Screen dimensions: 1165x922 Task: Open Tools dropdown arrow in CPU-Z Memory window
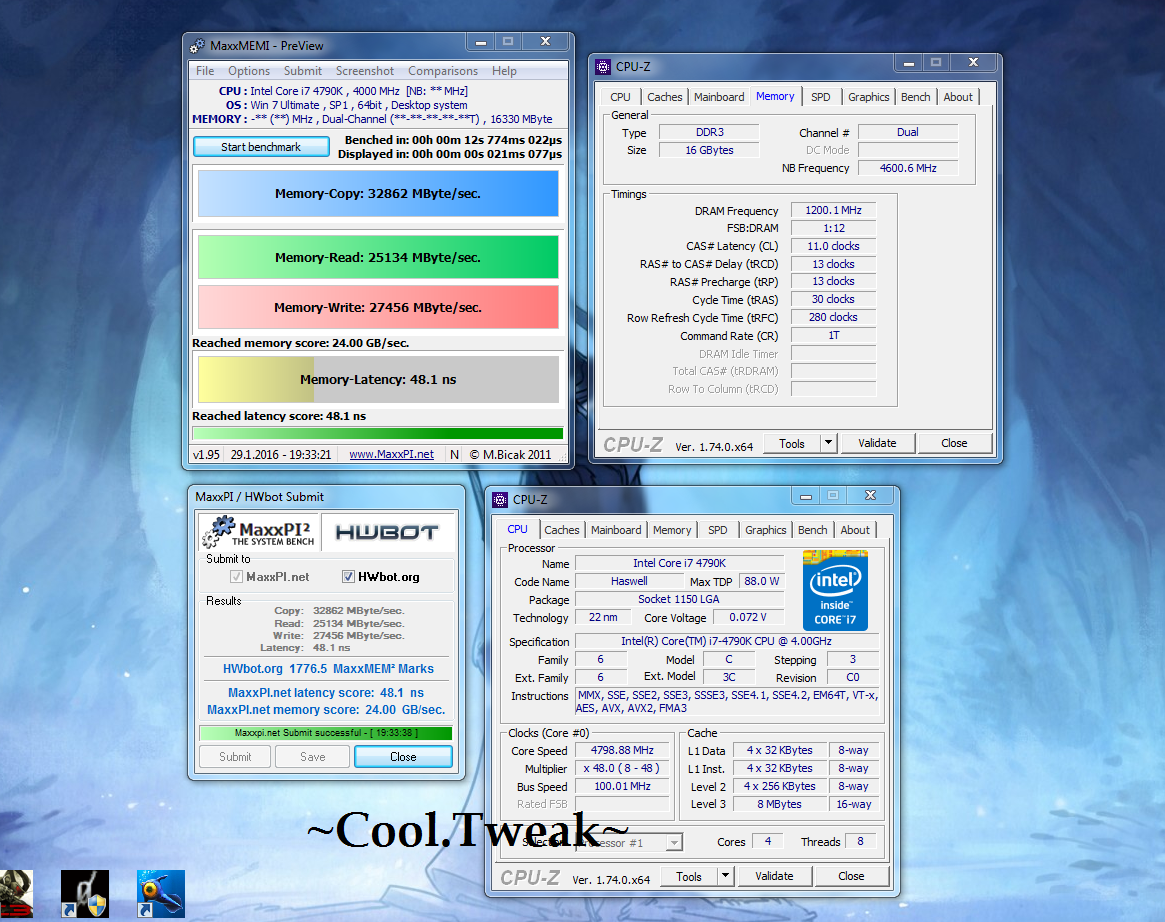pyautogui.click(x=828, y=444)
